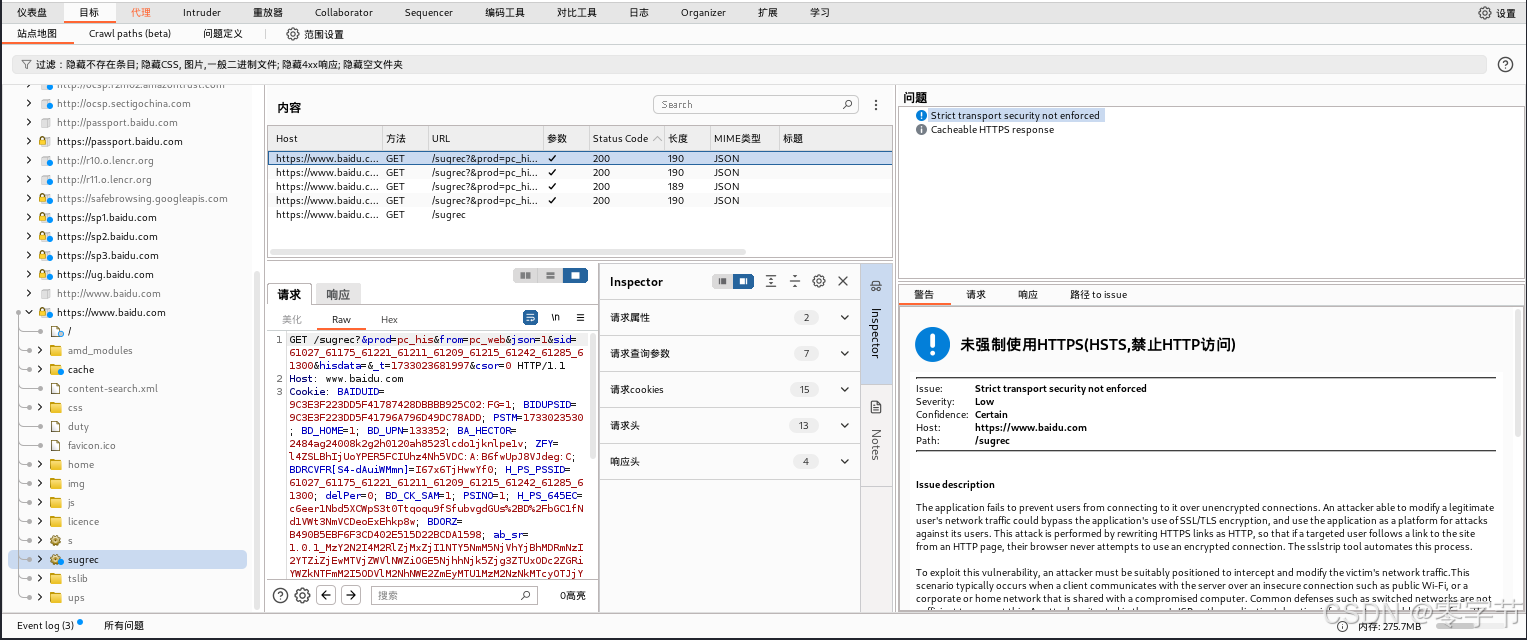
Task: Click the gear icon next to 范围设置
Action: tap(293, 34)
